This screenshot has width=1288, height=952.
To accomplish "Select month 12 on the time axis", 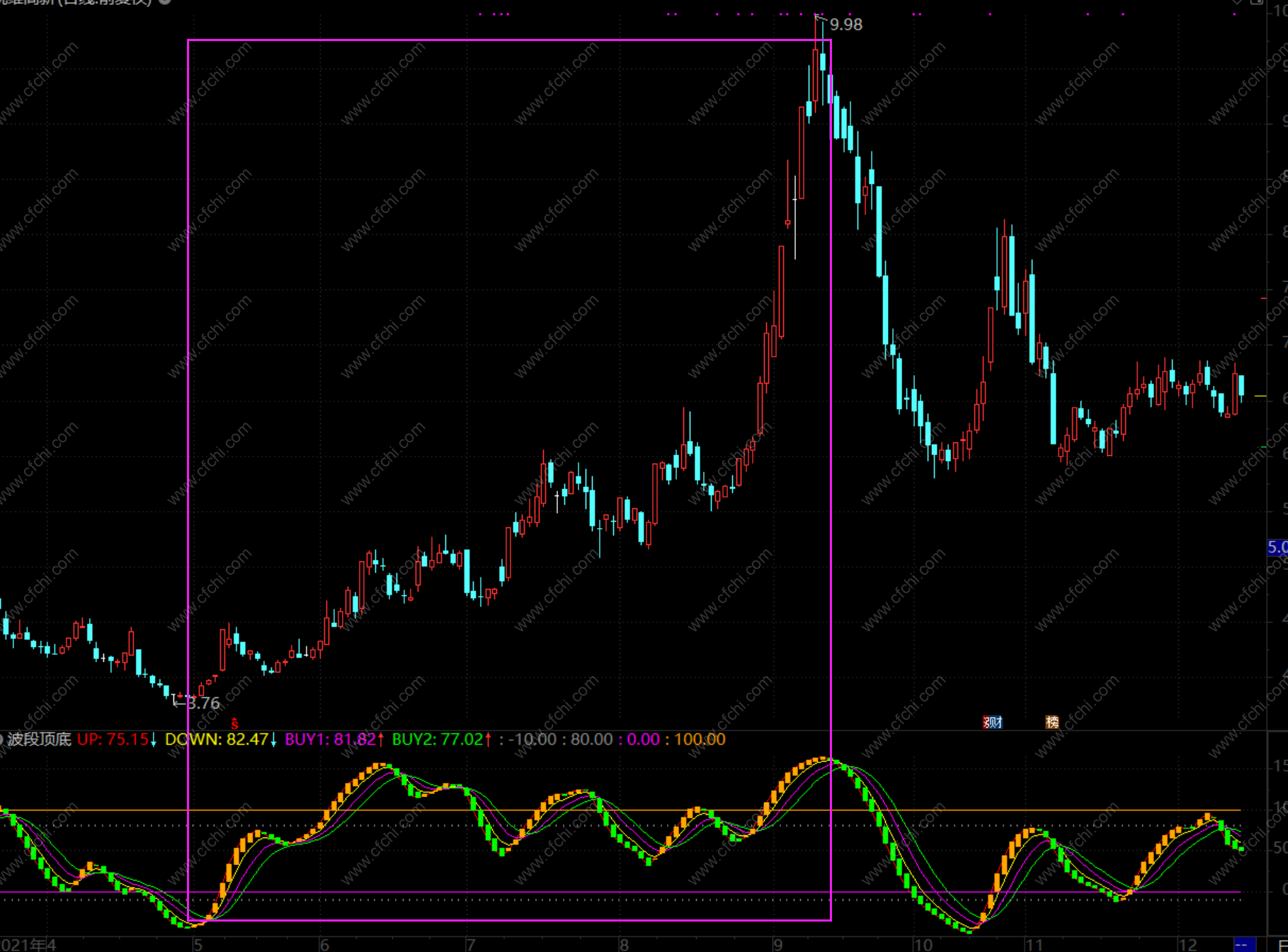I will [1187, 945].
